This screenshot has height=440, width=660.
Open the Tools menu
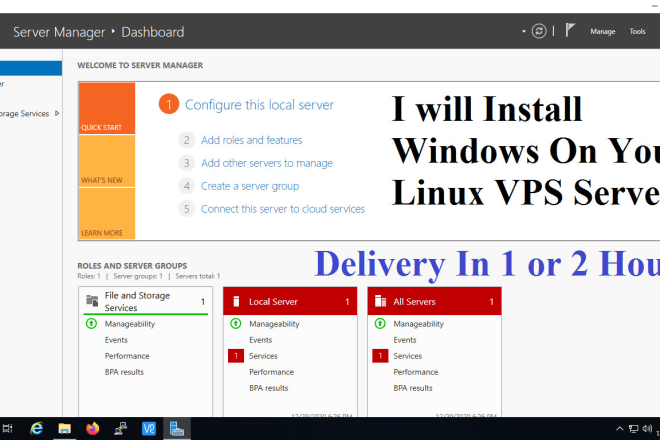pos(637,32)
